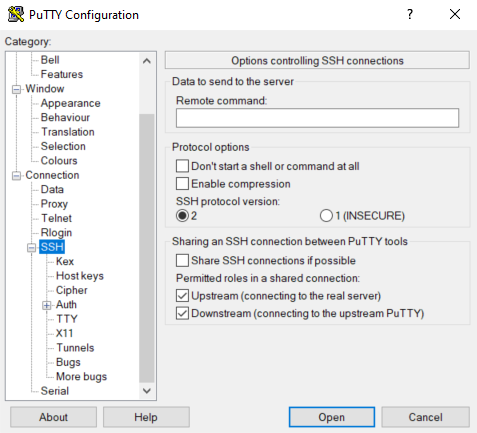Collapse the SSH tree node
The image size is (477, 433).
coord(31,248)
